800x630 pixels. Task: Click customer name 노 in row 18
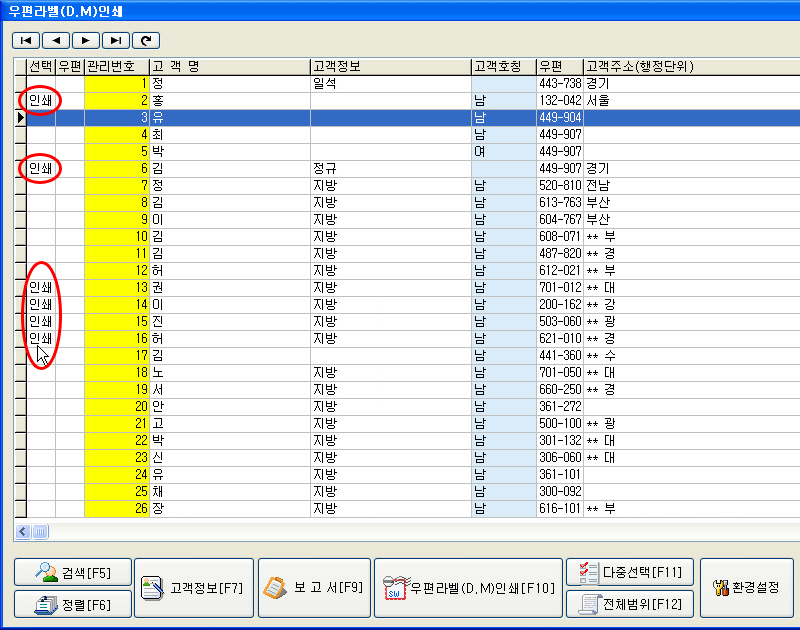[x=230, y=372]
